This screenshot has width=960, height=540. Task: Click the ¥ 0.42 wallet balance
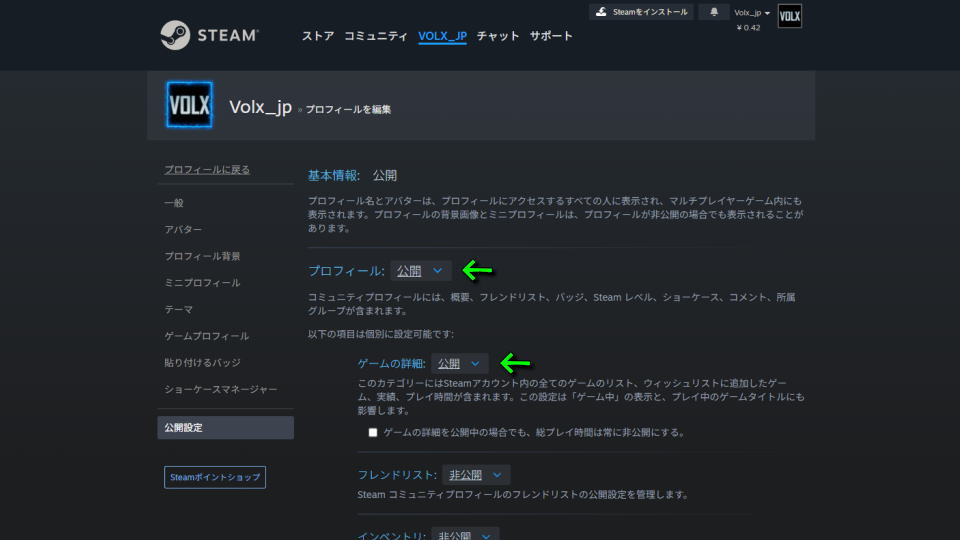748,28
